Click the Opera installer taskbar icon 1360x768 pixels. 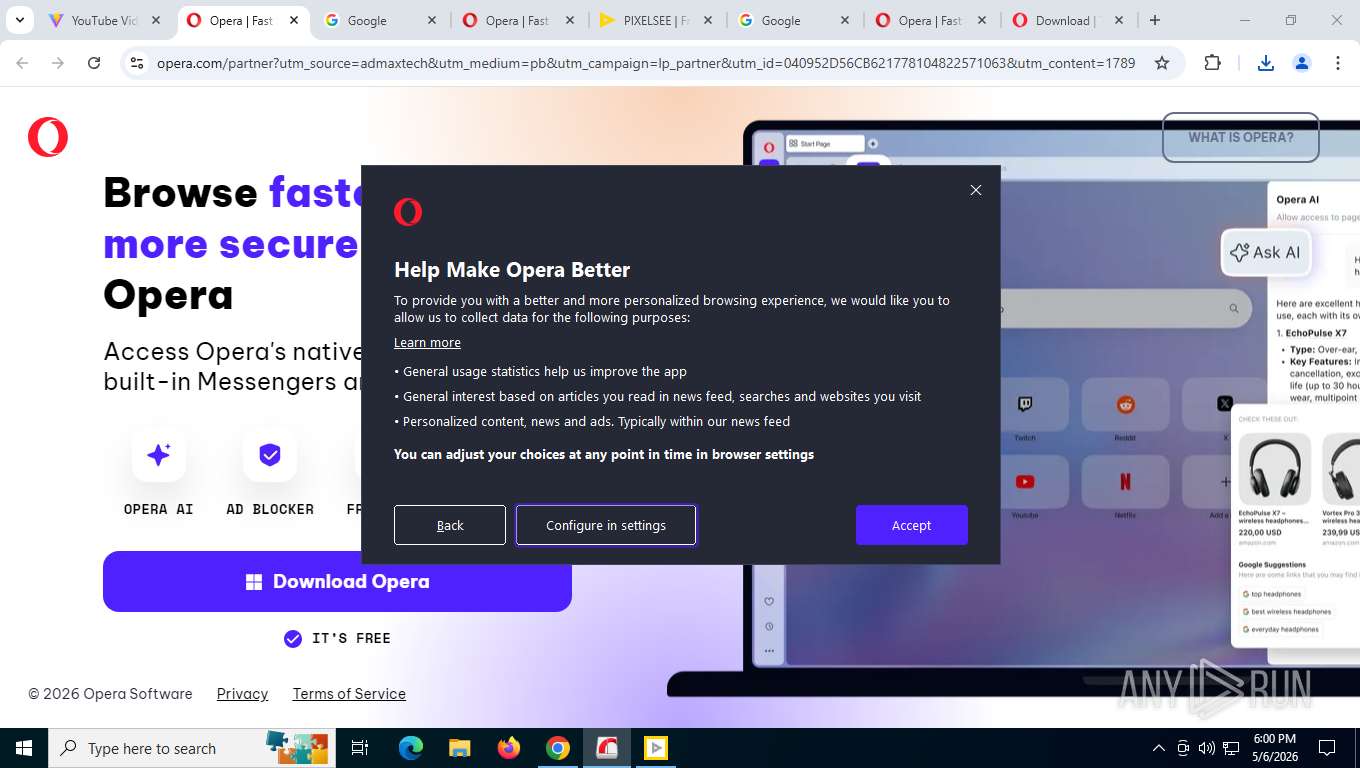pos(607,748)
